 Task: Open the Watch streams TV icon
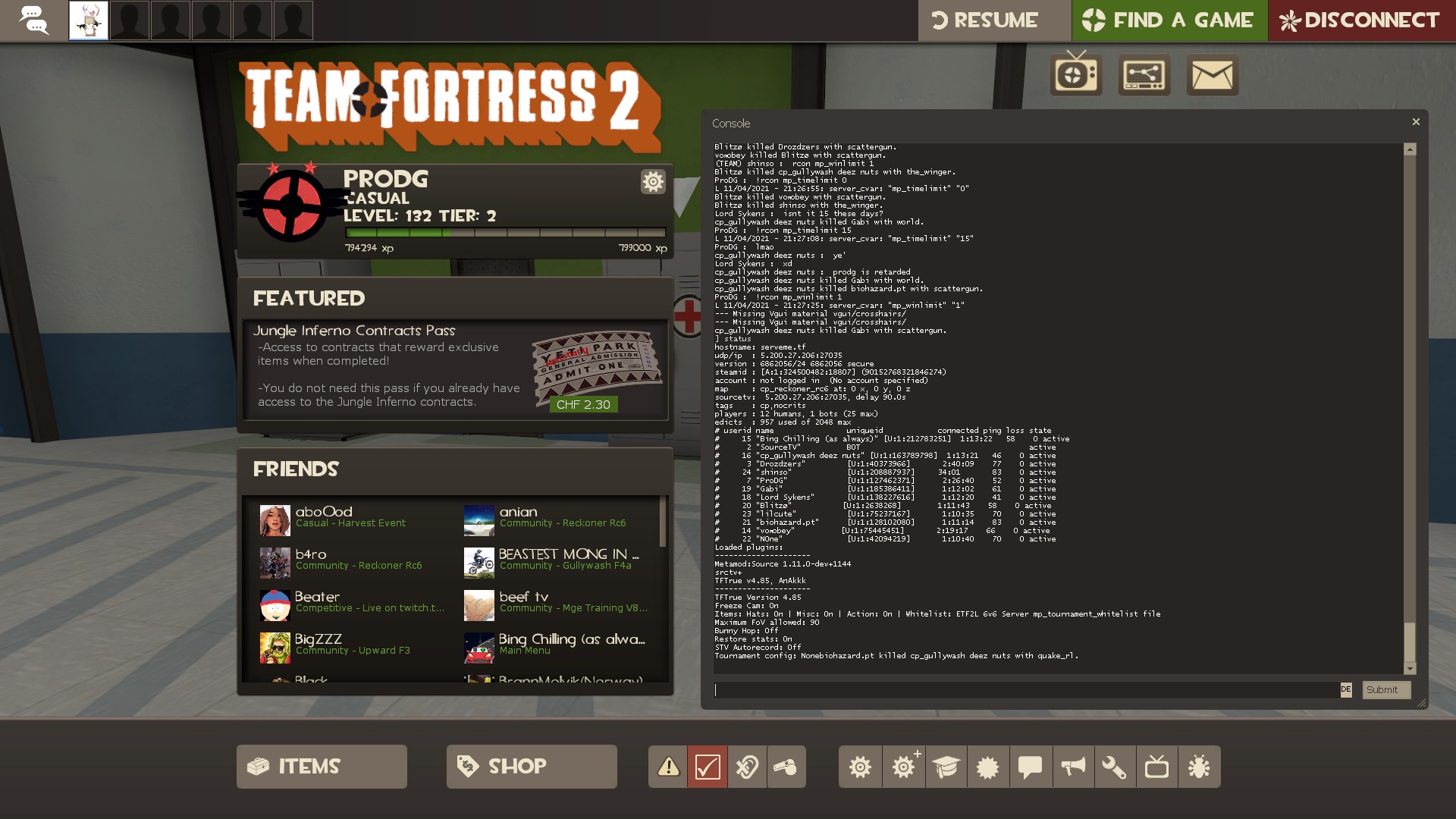(x=1076, y=74)
